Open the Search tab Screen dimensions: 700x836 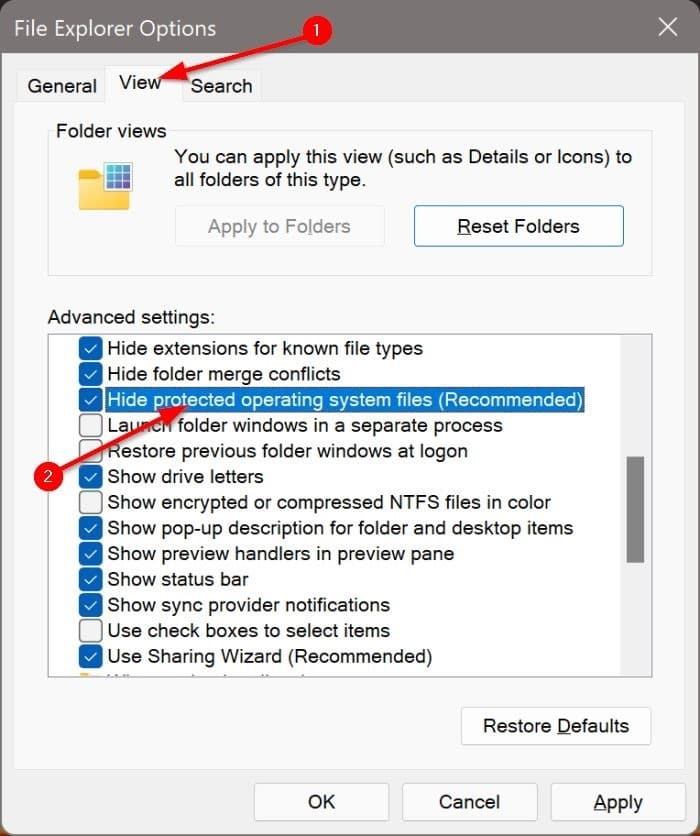coord(221,86)
